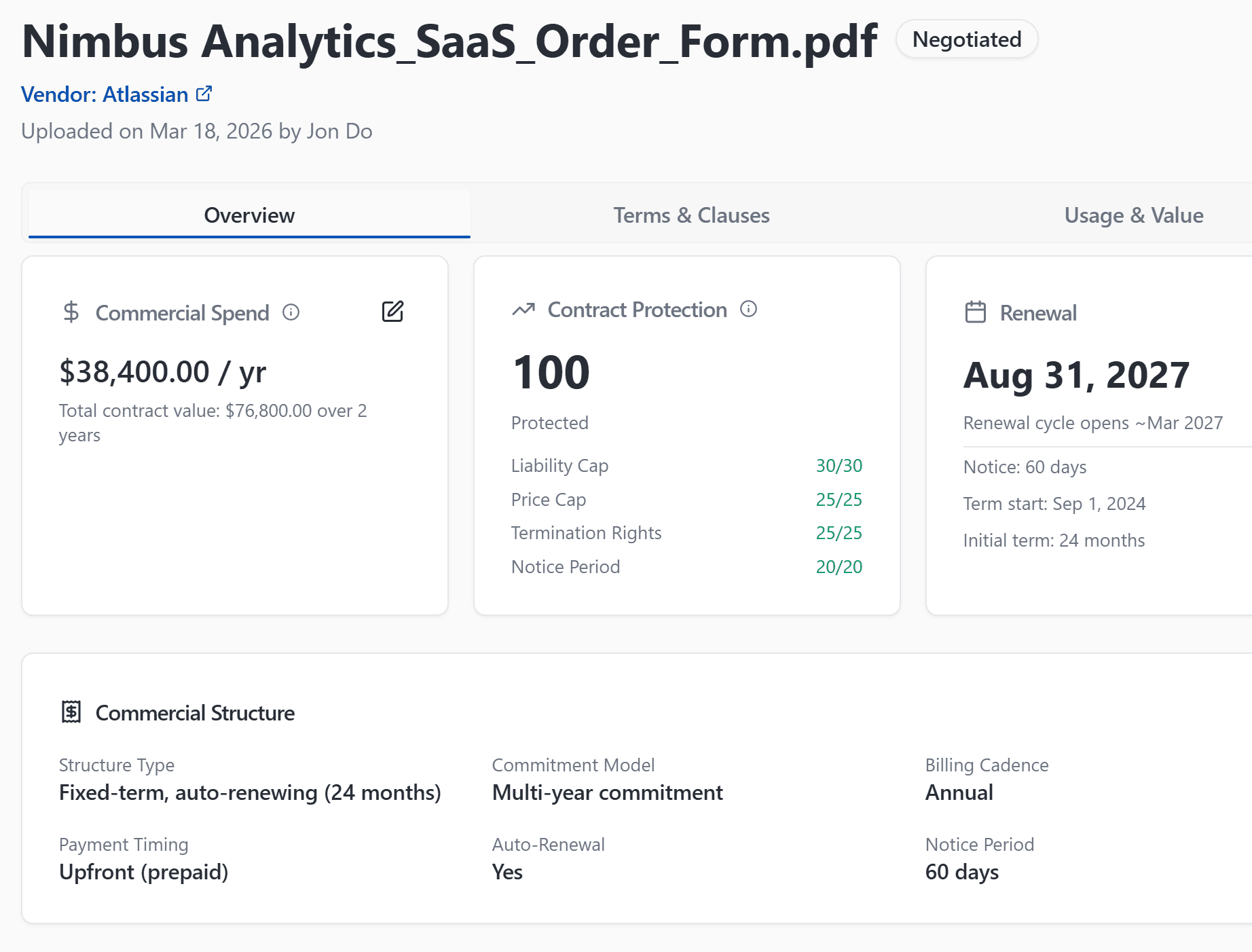
Task: Select the Overview tab
Action: coord(249,215)
